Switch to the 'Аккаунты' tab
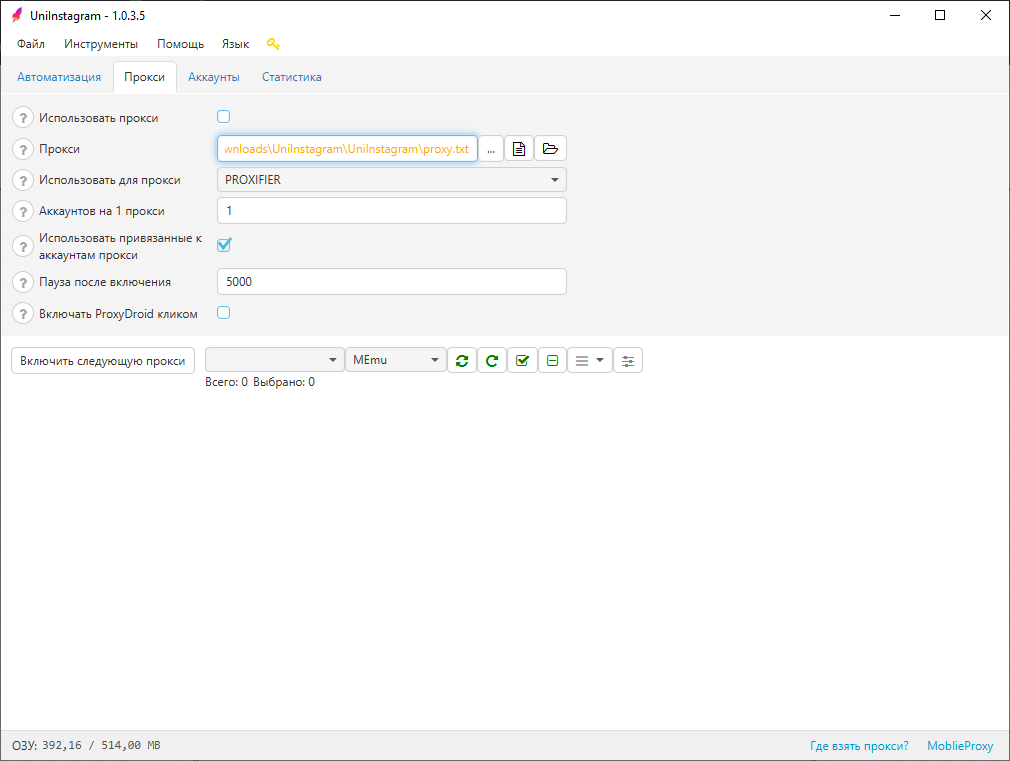The height and width of the screenshot is (761, 1010). click(213, 77)
